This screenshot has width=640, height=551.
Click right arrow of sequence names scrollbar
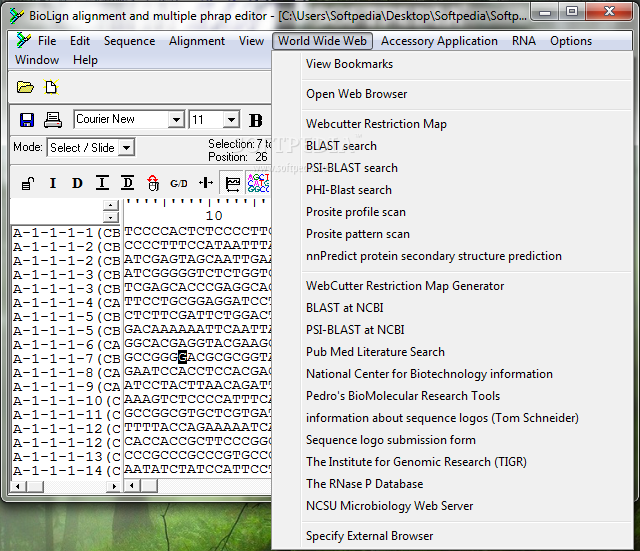[x=114, y=486]
